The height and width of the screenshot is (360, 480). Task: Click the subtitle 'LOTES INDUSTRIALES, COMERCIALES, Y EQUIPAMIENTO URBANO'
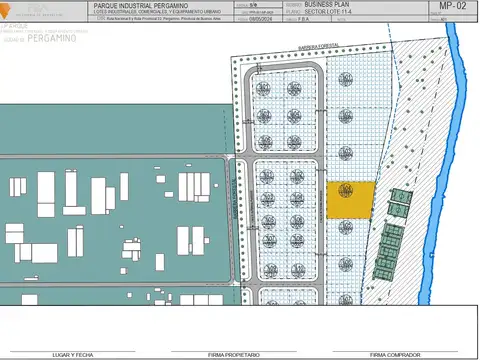157,12
